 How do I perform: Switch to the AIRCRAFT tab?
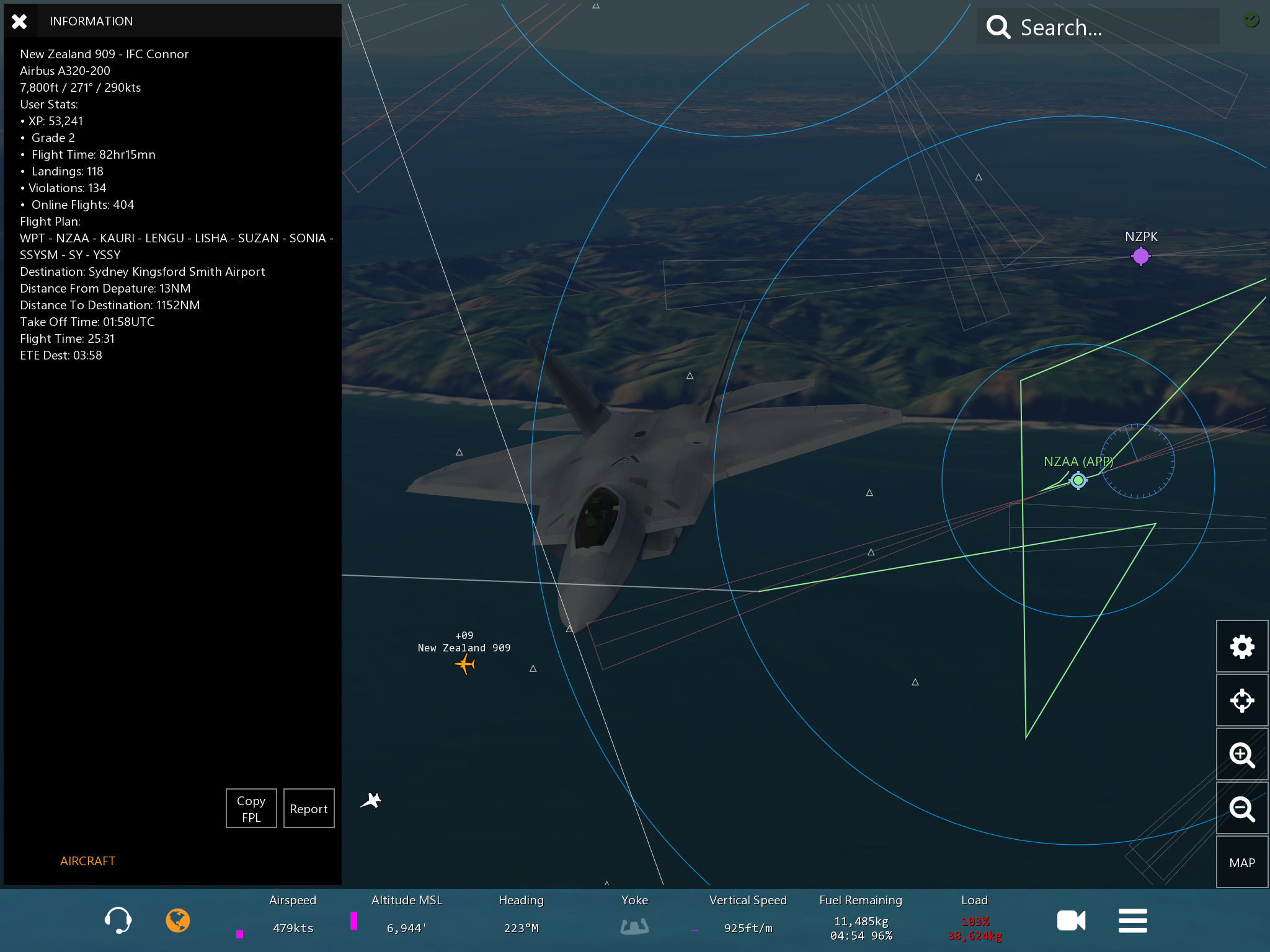pos(87,861)
